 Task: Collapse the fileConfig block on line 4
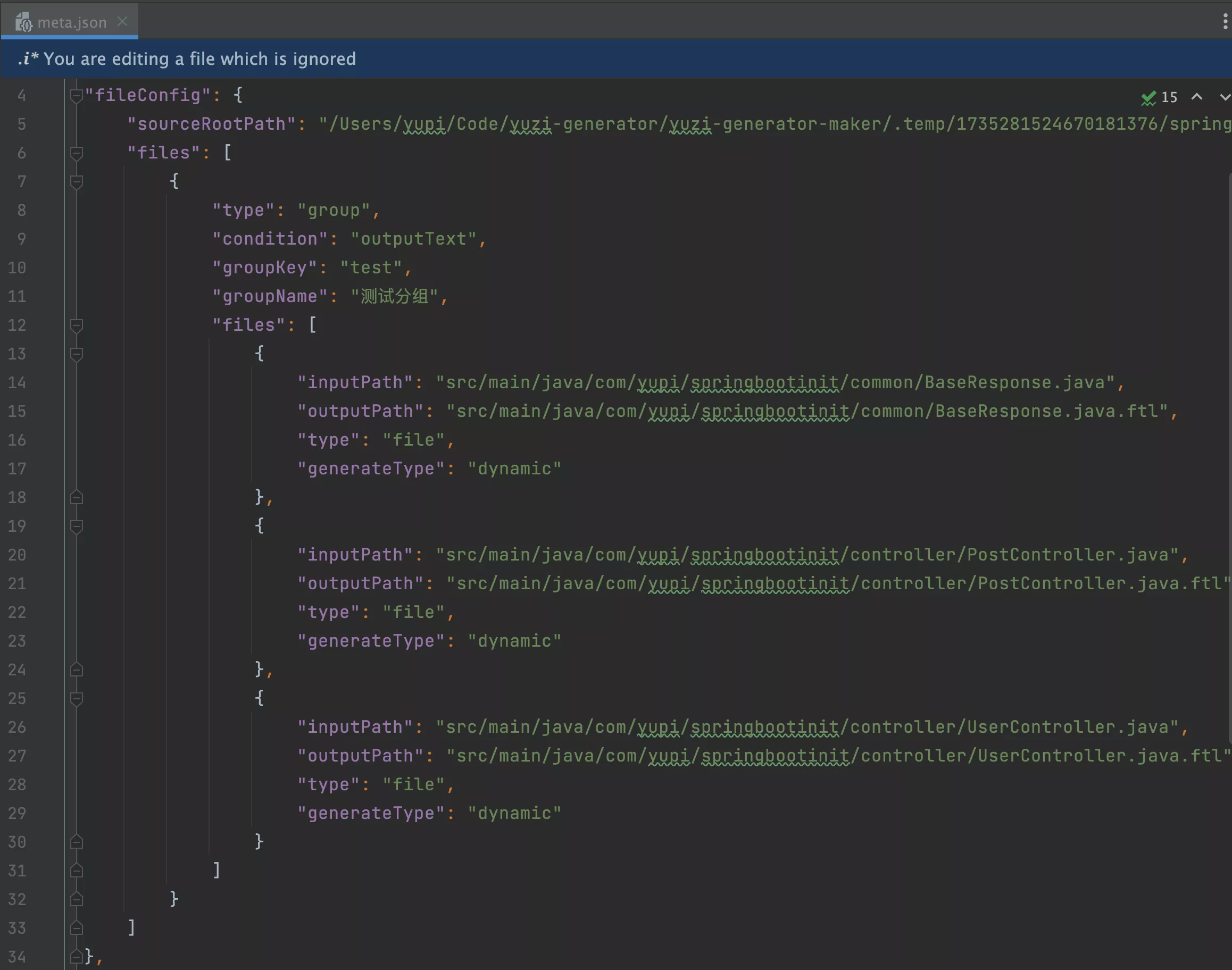[x=77, y=95]
